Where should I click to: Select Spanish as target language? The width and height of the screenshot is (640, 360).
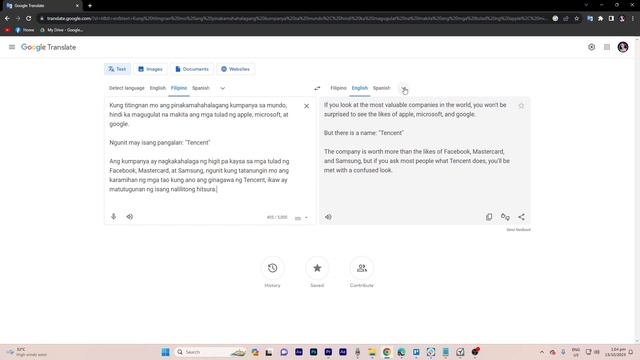click(x=382, y=88)
